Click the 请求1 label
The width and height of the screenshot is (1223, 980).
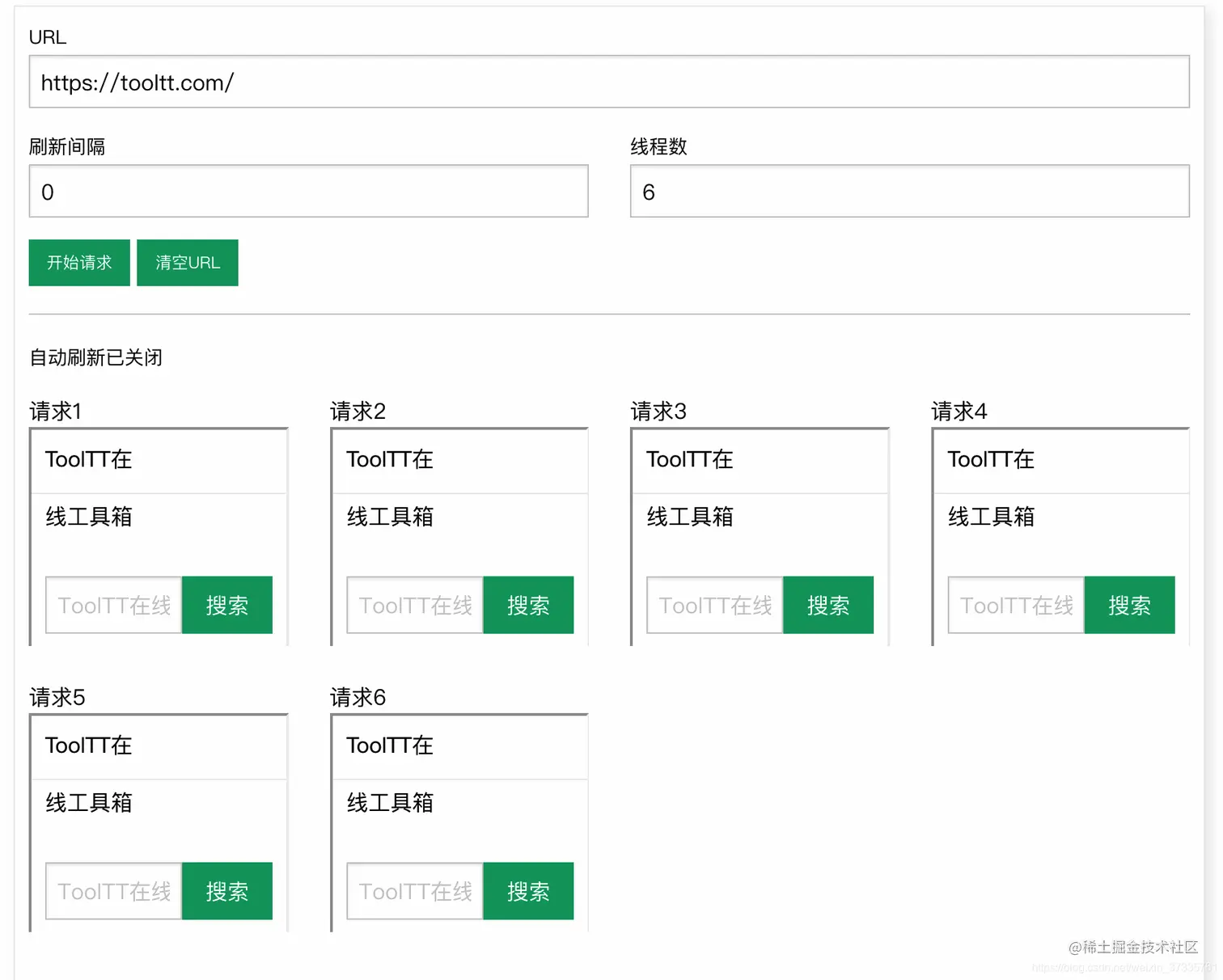(56, 412)
